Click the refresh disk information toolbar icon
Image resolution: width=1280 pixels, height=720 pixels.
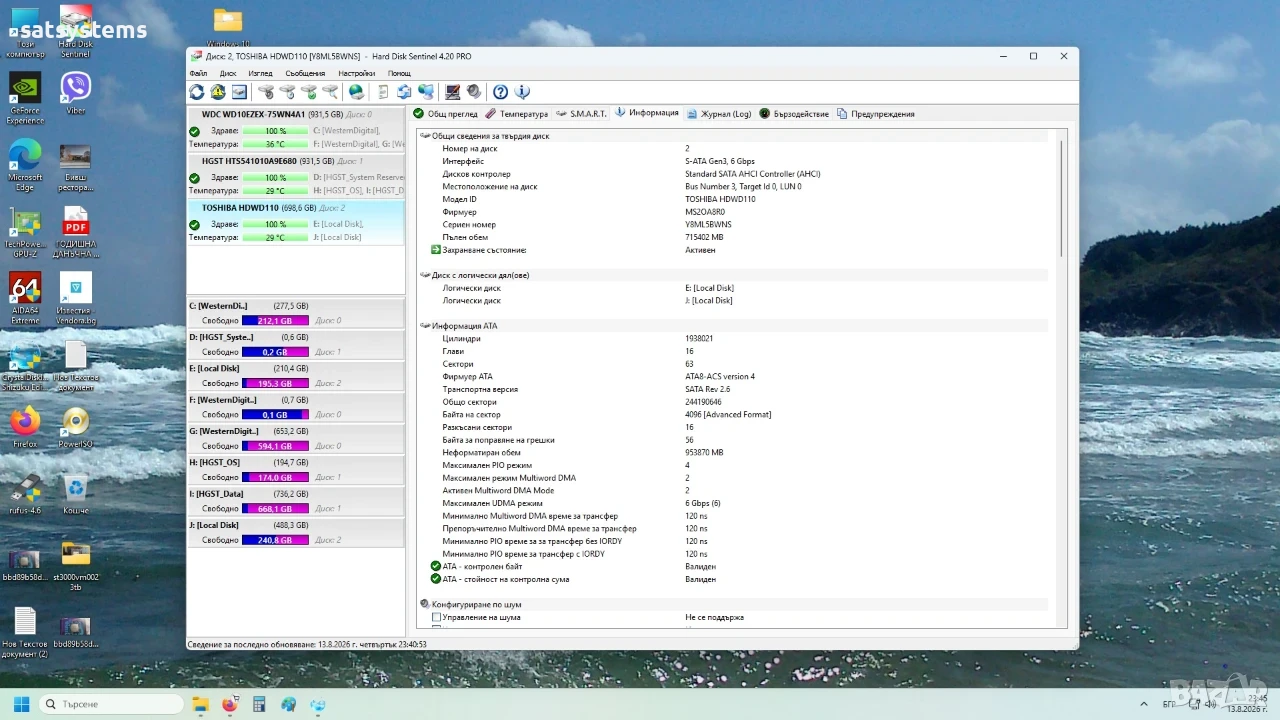(197, 92)
